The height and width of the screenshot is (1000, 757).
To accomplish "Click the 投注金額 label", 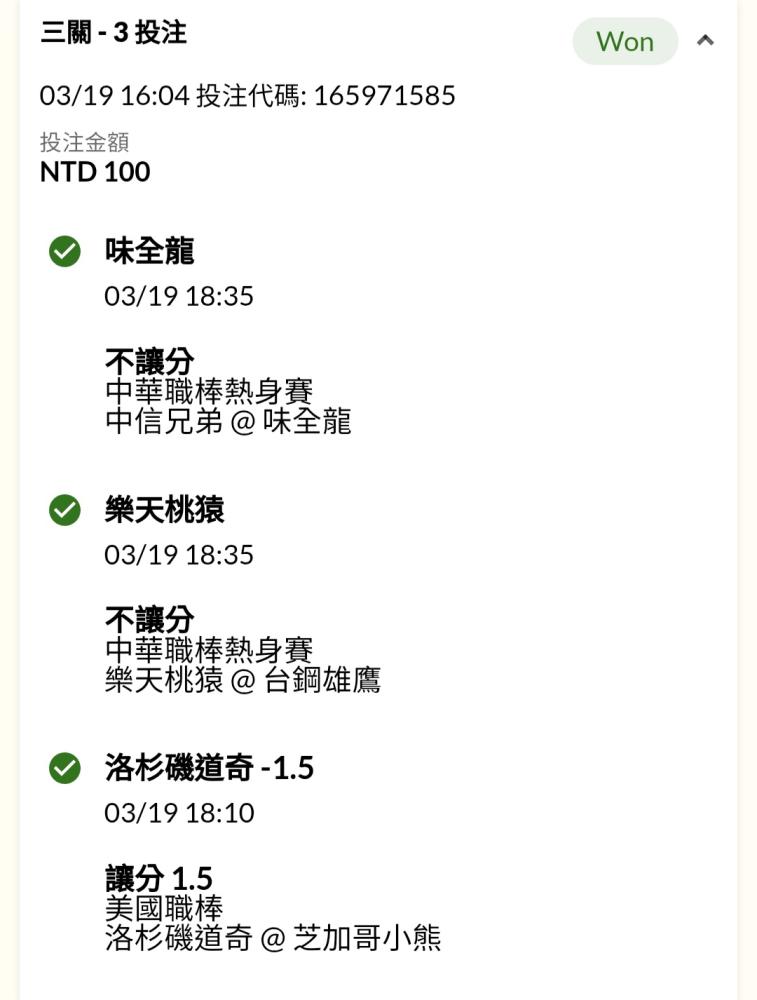I will [85, 142].
